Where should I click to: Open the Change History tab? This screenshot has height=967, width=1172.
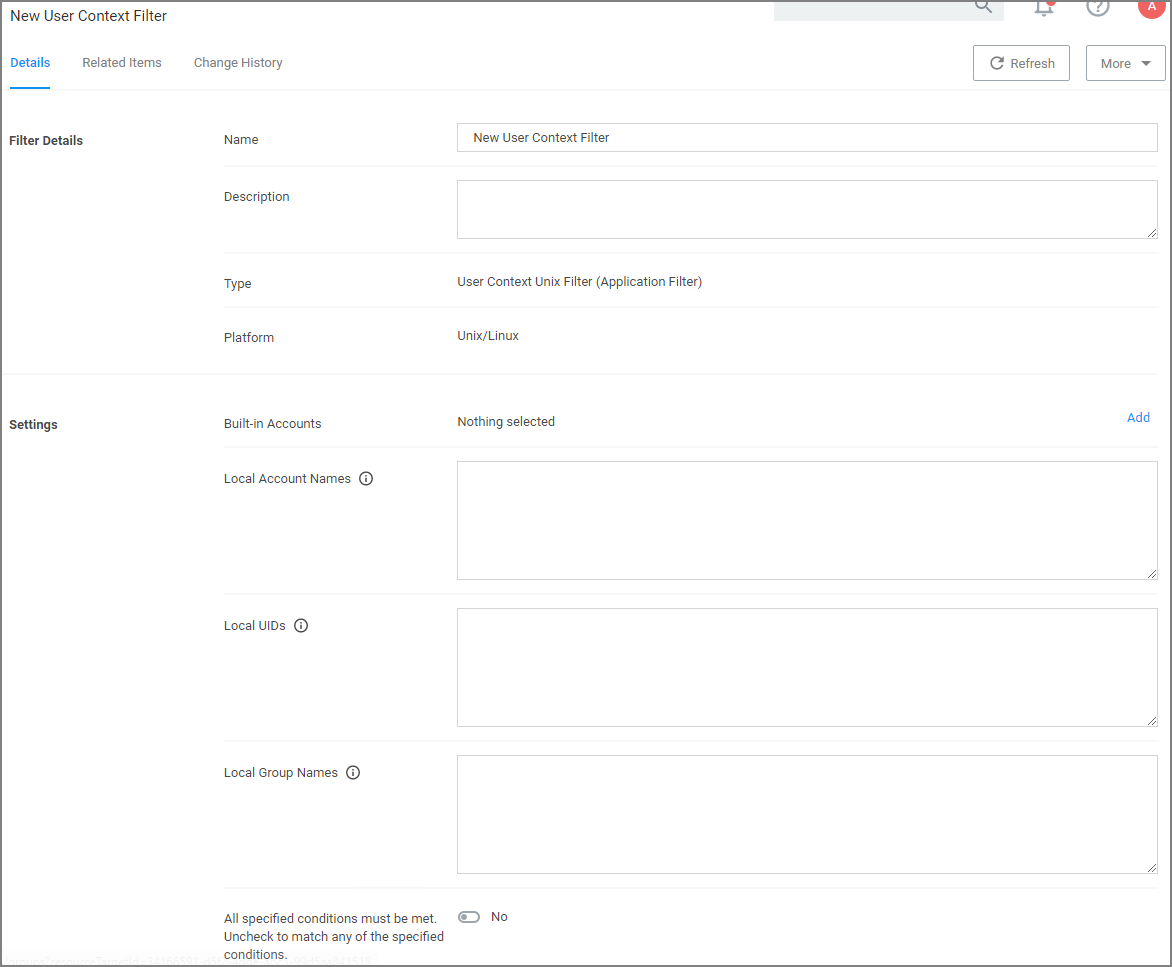coord(238,63)
